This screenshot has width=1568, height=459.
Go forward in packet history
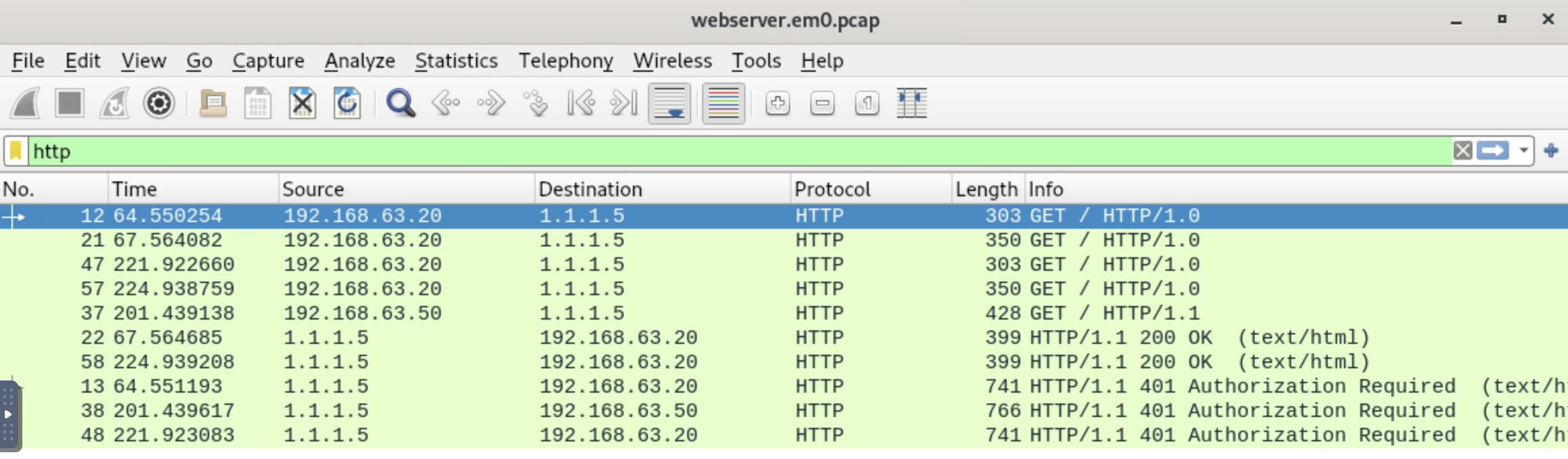pos(490,104)
